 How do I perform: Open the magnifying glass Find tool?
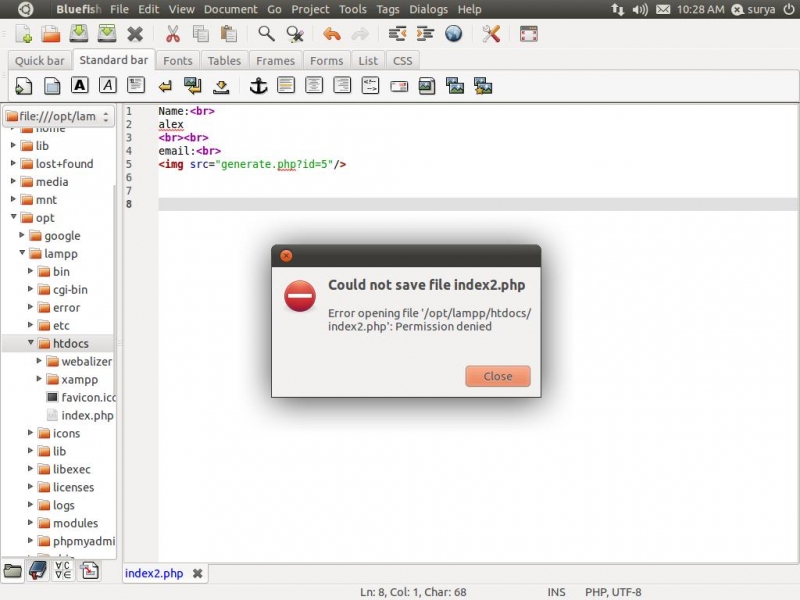tap(266, 34)
